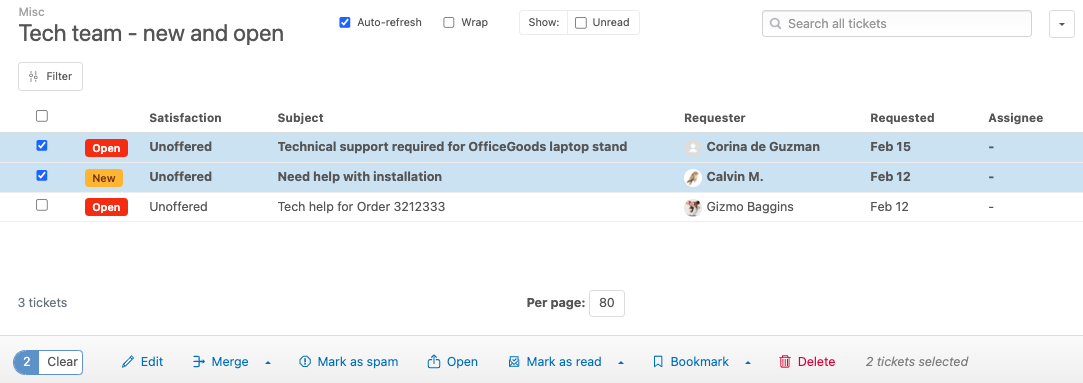Viewport: 1083px width, 383px height.
Task: Open the dropdown next to search box
Action: (x=1062, y=23)
